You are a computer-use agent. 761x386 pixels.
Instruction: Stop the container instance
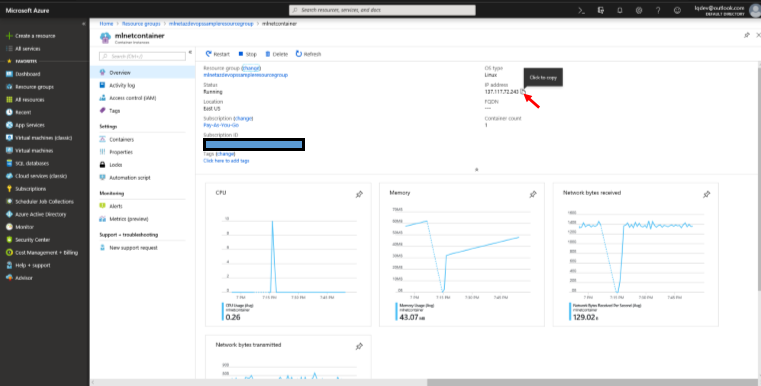click(248, 54)
